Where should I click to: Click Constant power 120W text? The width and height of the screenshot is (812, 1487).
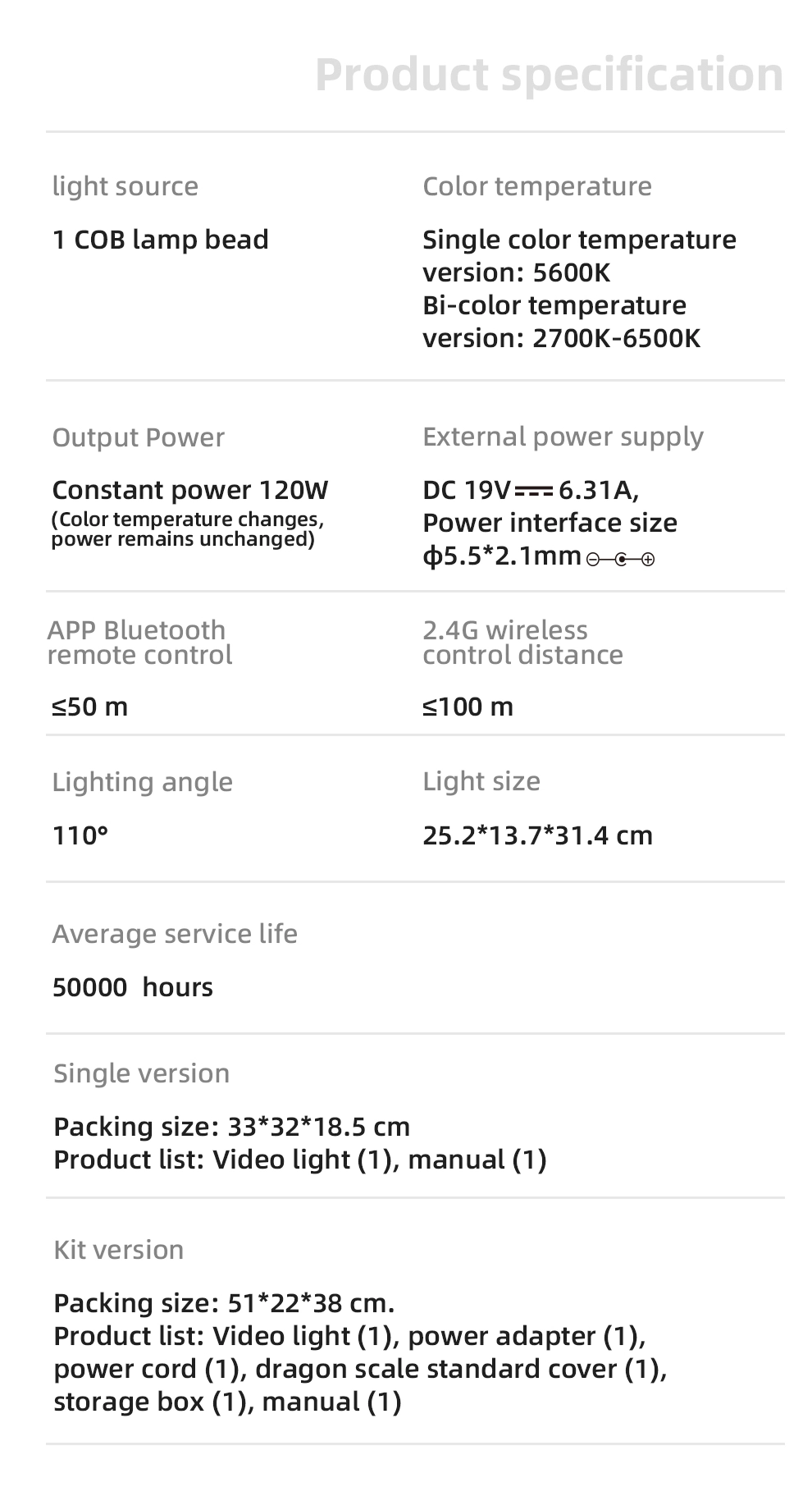click(189, 490)
